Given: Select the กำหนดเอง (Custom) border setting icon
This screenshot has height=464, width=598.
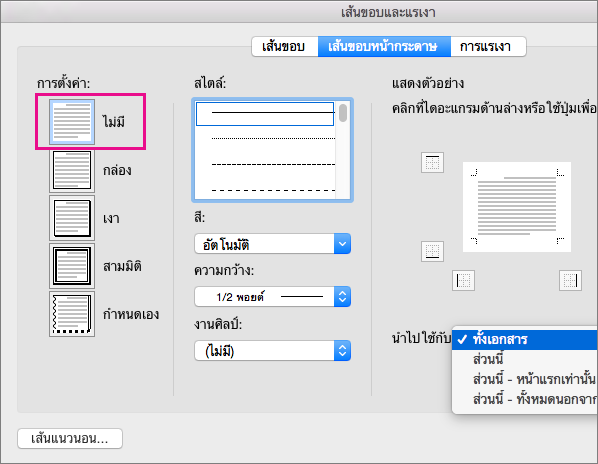Looking at the screenshot, I should point(72,314).
